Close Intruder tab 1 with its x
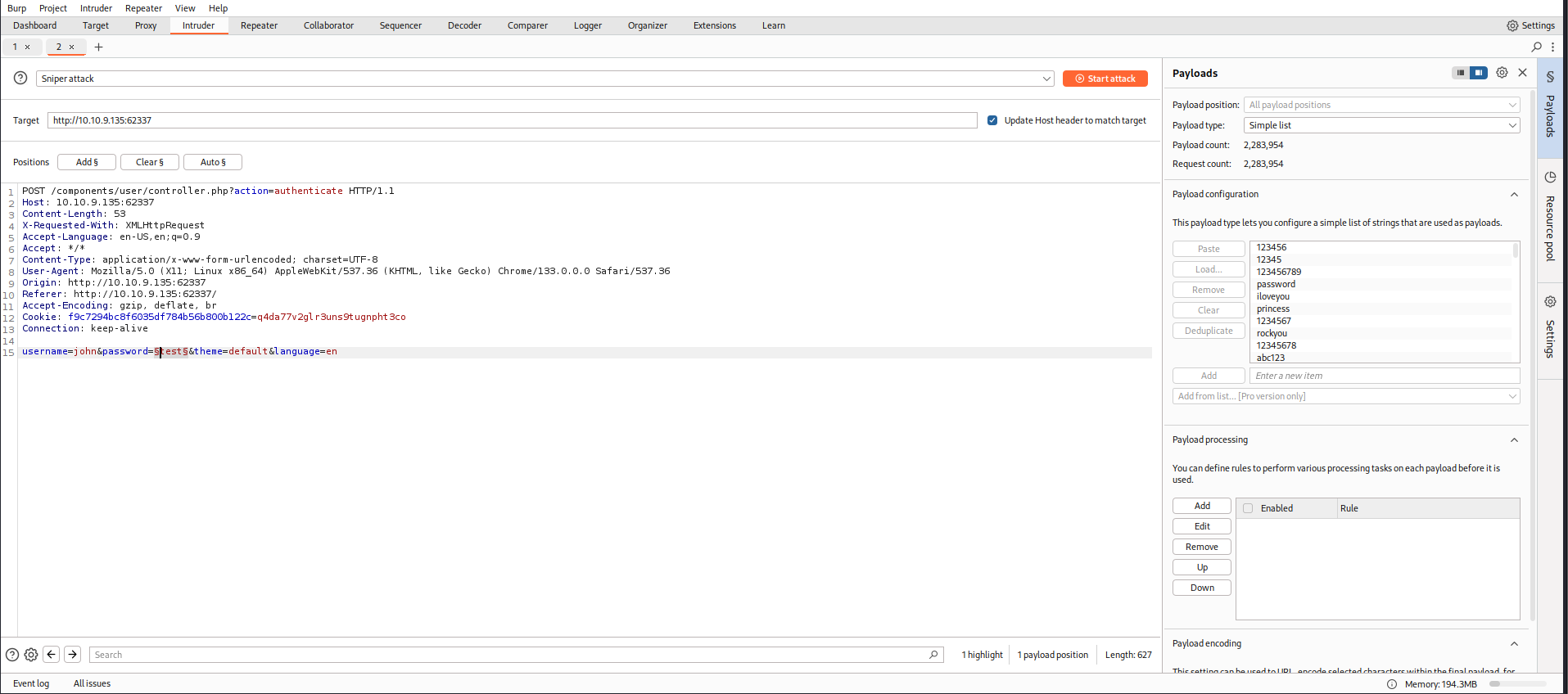Image resolution: width=1568 pixels, height=694 pixels. [27, 47]
